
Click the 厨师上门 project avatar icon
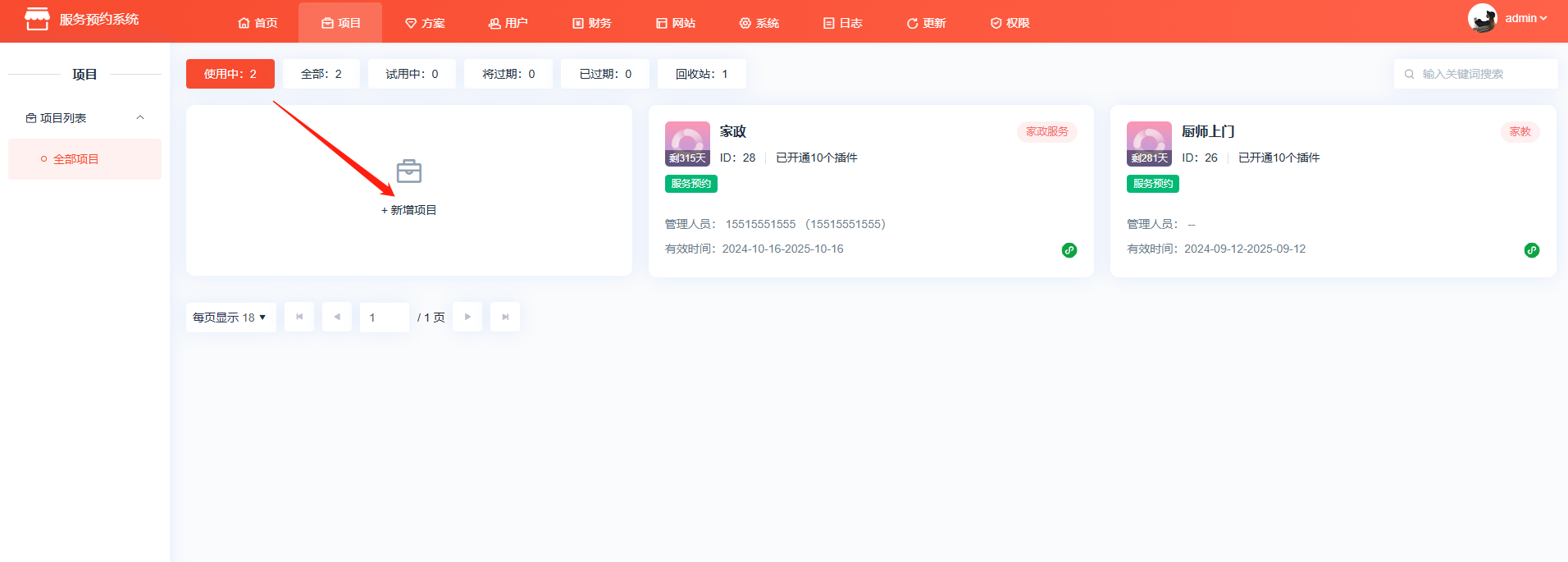pos(1149,144)
